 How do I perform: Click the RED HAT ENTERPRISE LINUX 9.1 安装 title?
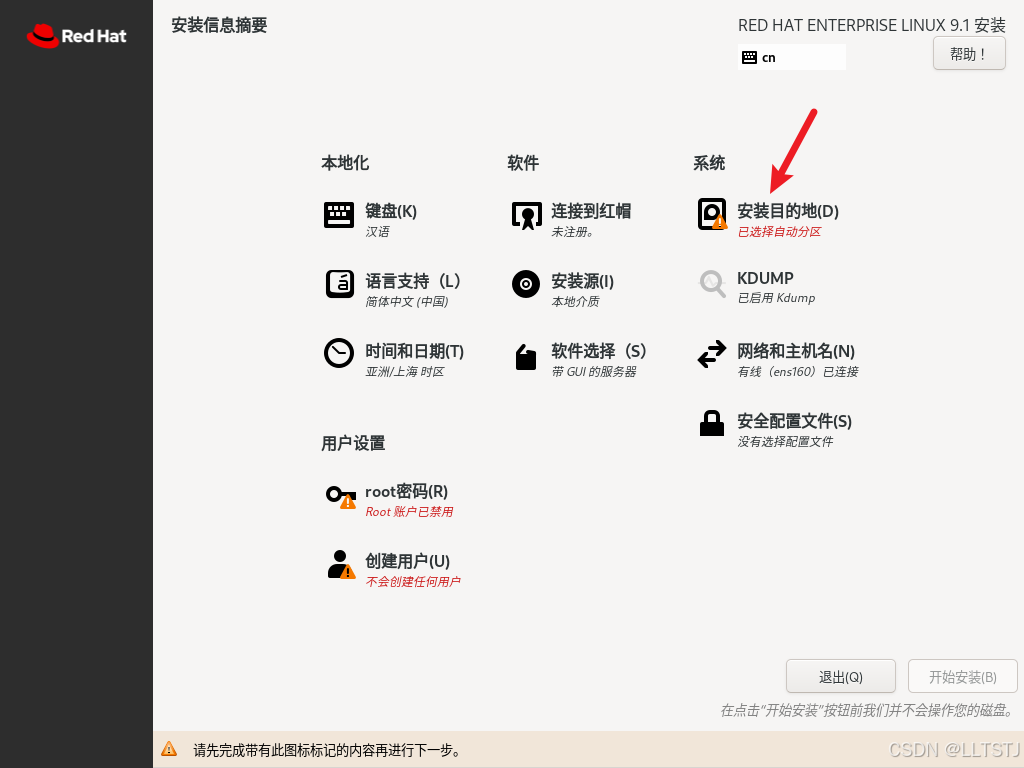click(872, 25)
